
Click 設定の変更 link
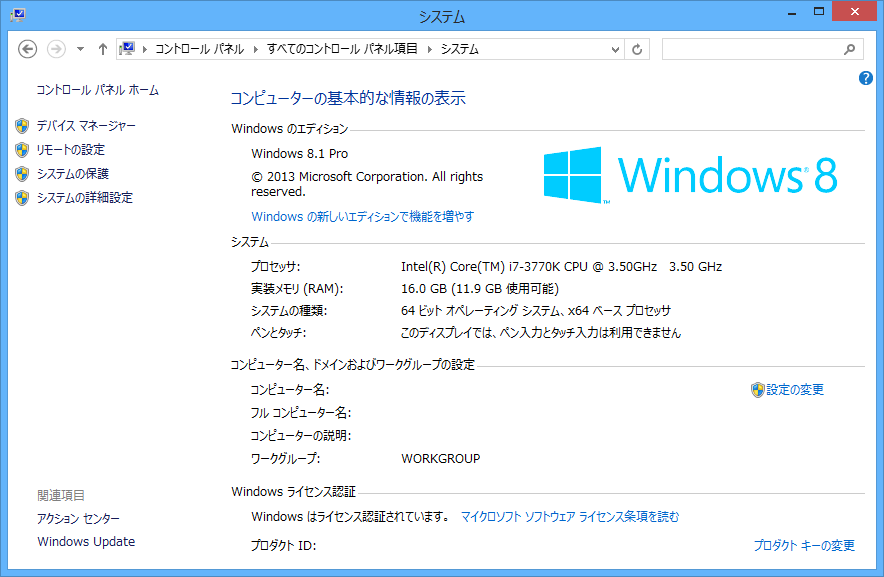[795, 390]
